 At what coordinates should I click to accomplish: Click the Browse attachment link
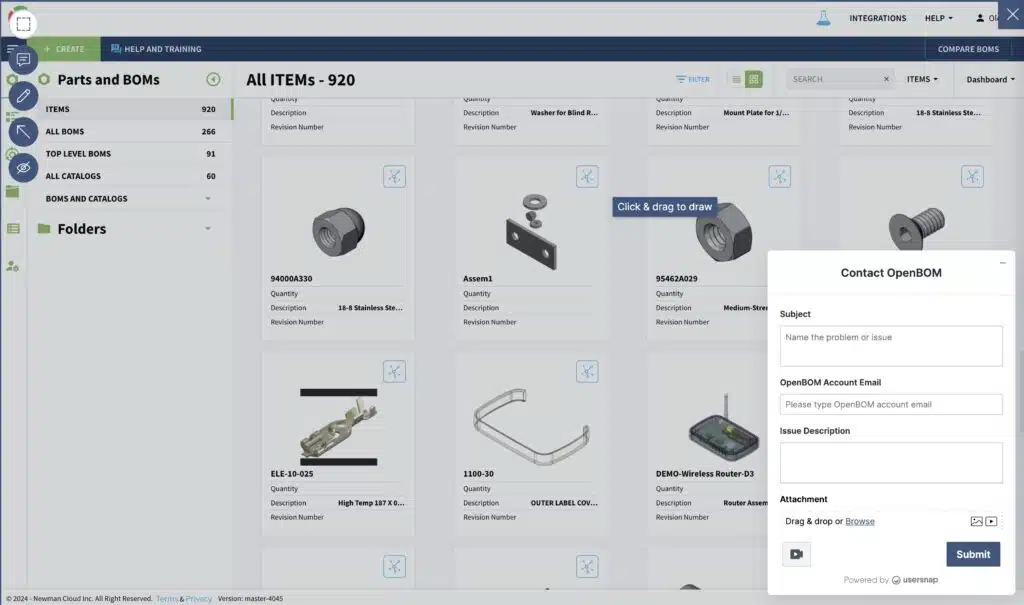point(859,521)
